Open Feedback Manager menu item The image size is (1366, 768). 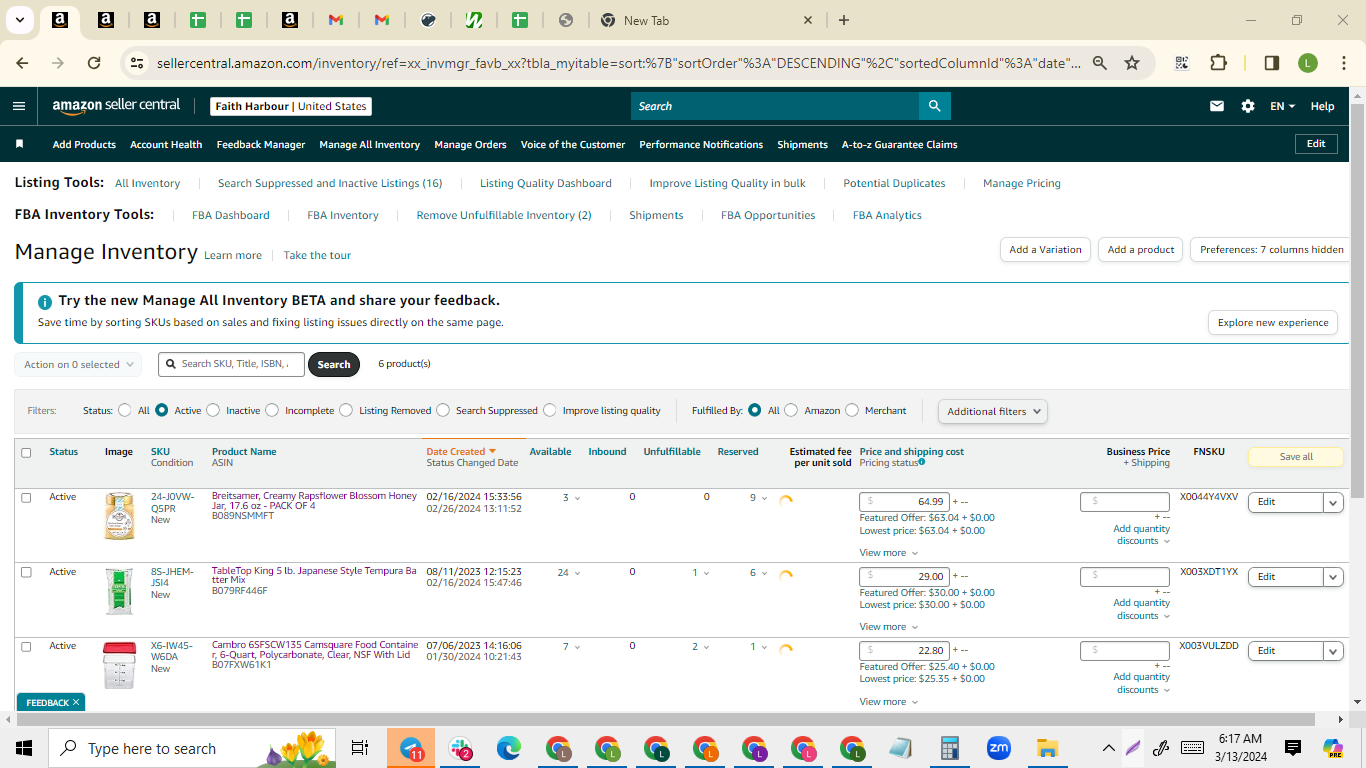tap(261, 144)
